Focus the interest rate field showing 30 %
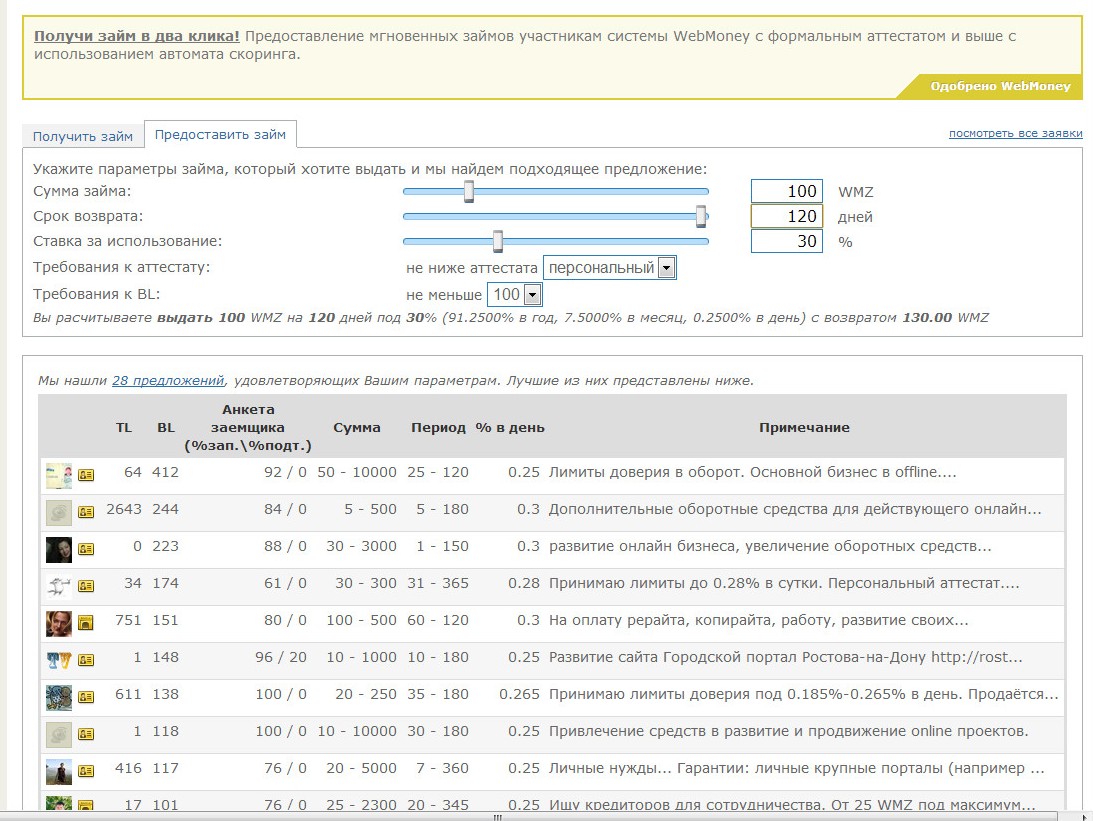 [786, 242]
